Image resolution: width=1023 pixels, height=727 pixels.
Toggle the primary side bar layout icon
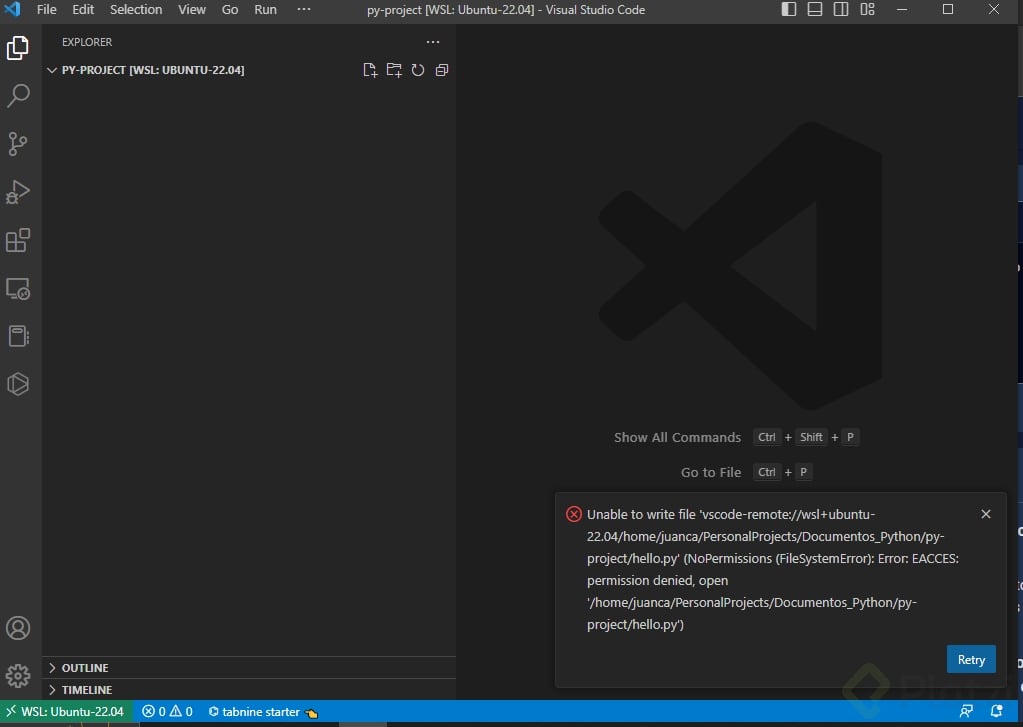(x=789, y=9)
